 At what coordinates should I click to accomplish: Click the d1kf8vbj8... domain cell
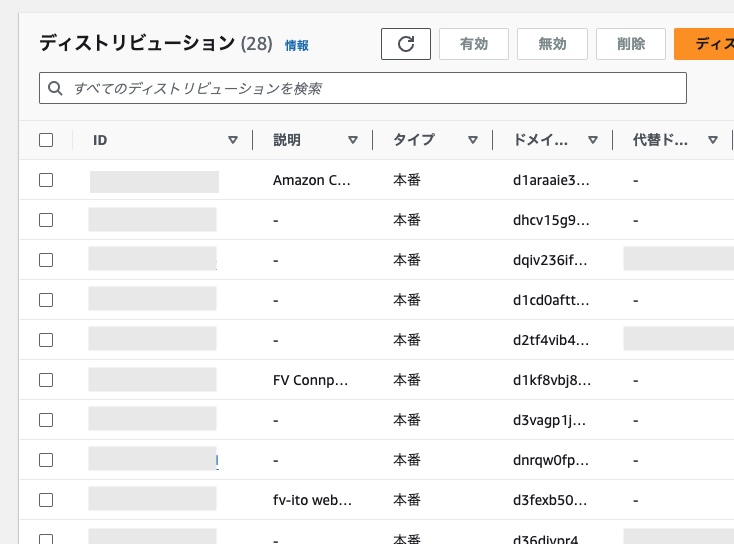point(552,380)
